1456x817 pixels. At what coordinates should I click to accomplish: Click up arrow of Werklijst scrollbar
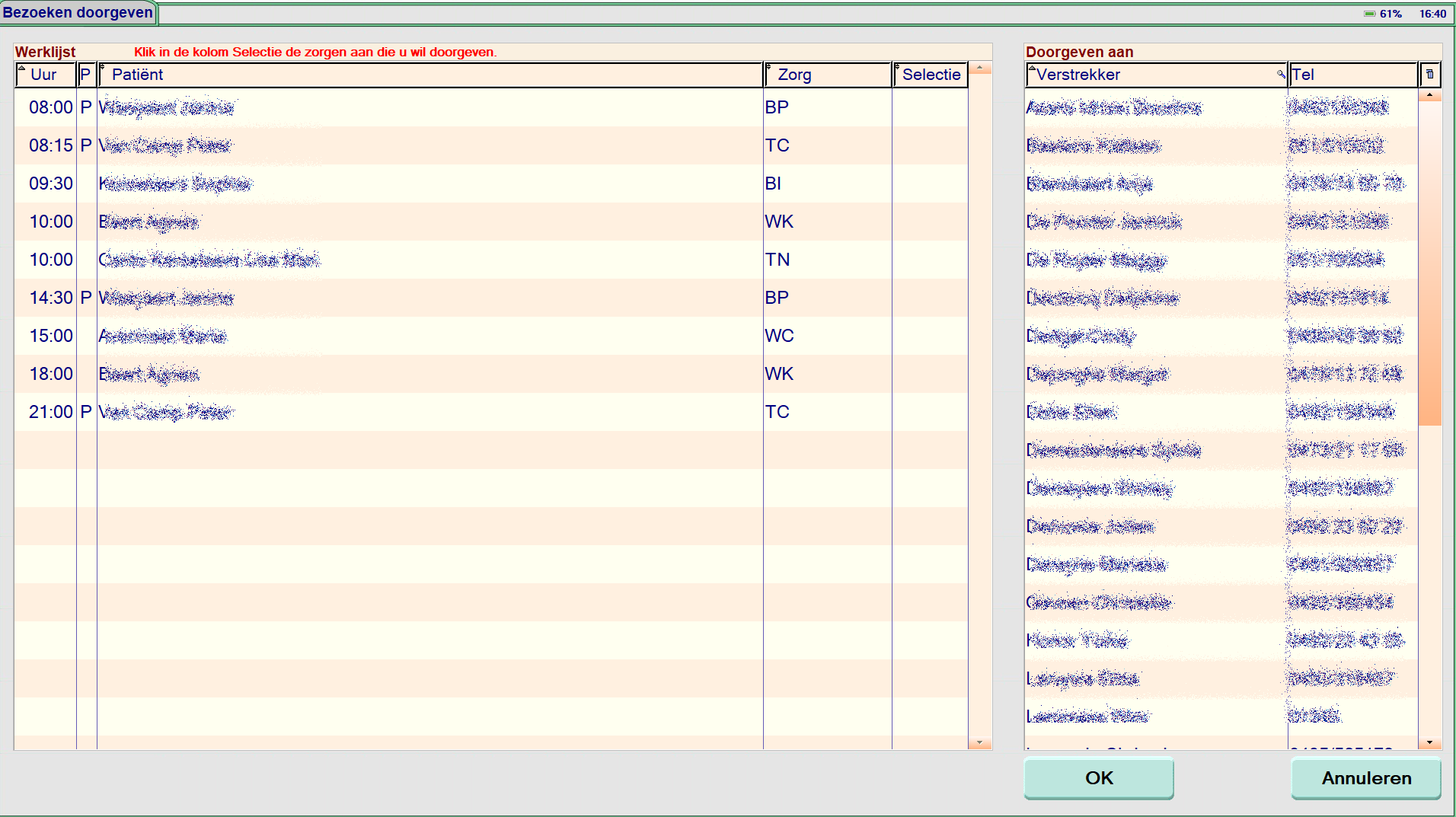[x=979, y=69]
